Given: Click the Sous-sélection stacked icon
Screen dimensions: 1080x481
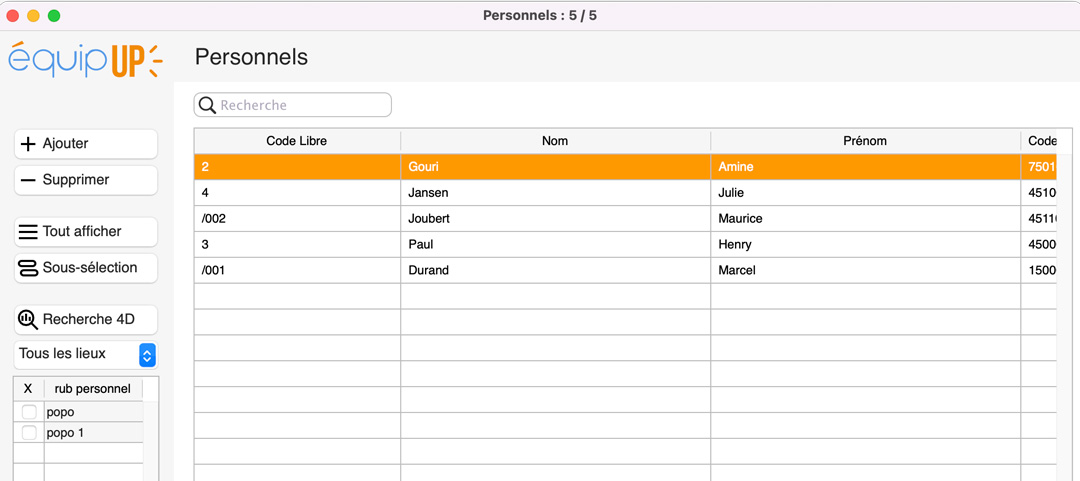Looking at the screenshot, I should [28, 268].
